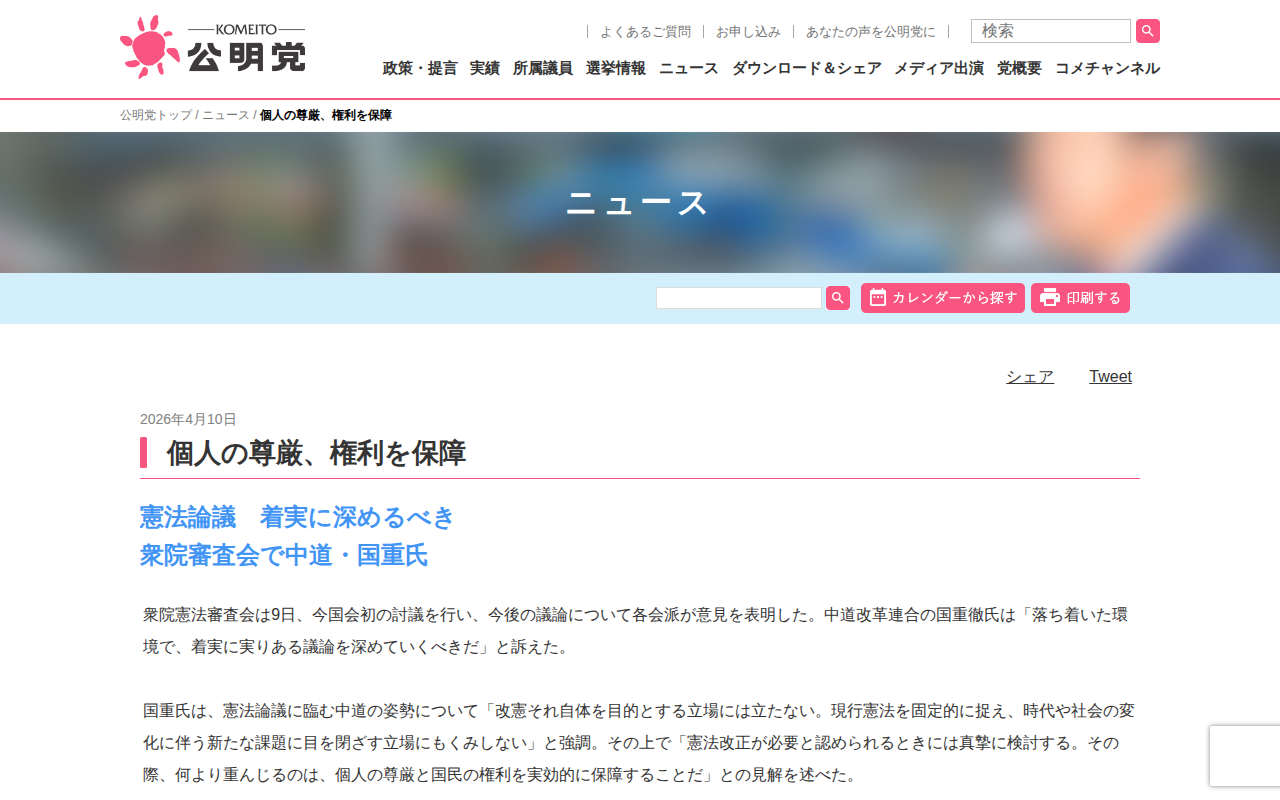Image resolution: width=1280 pixels, height=800 pixels.
Task: Open the 政策・提言 menu
Action: click(x=420, y=68)
